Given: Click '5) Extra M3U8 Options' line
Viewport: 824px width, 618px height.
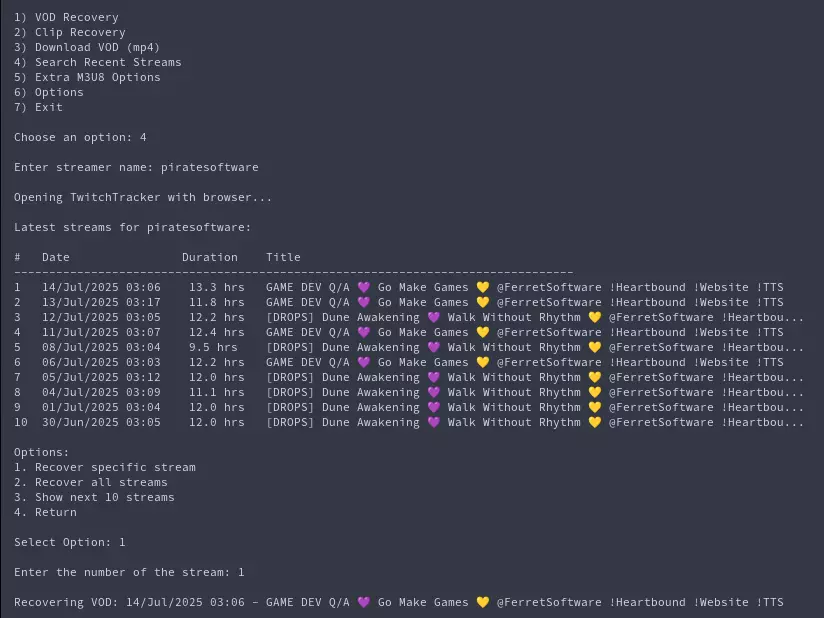Looking at the screenshot, I should (x=87, y=77).
